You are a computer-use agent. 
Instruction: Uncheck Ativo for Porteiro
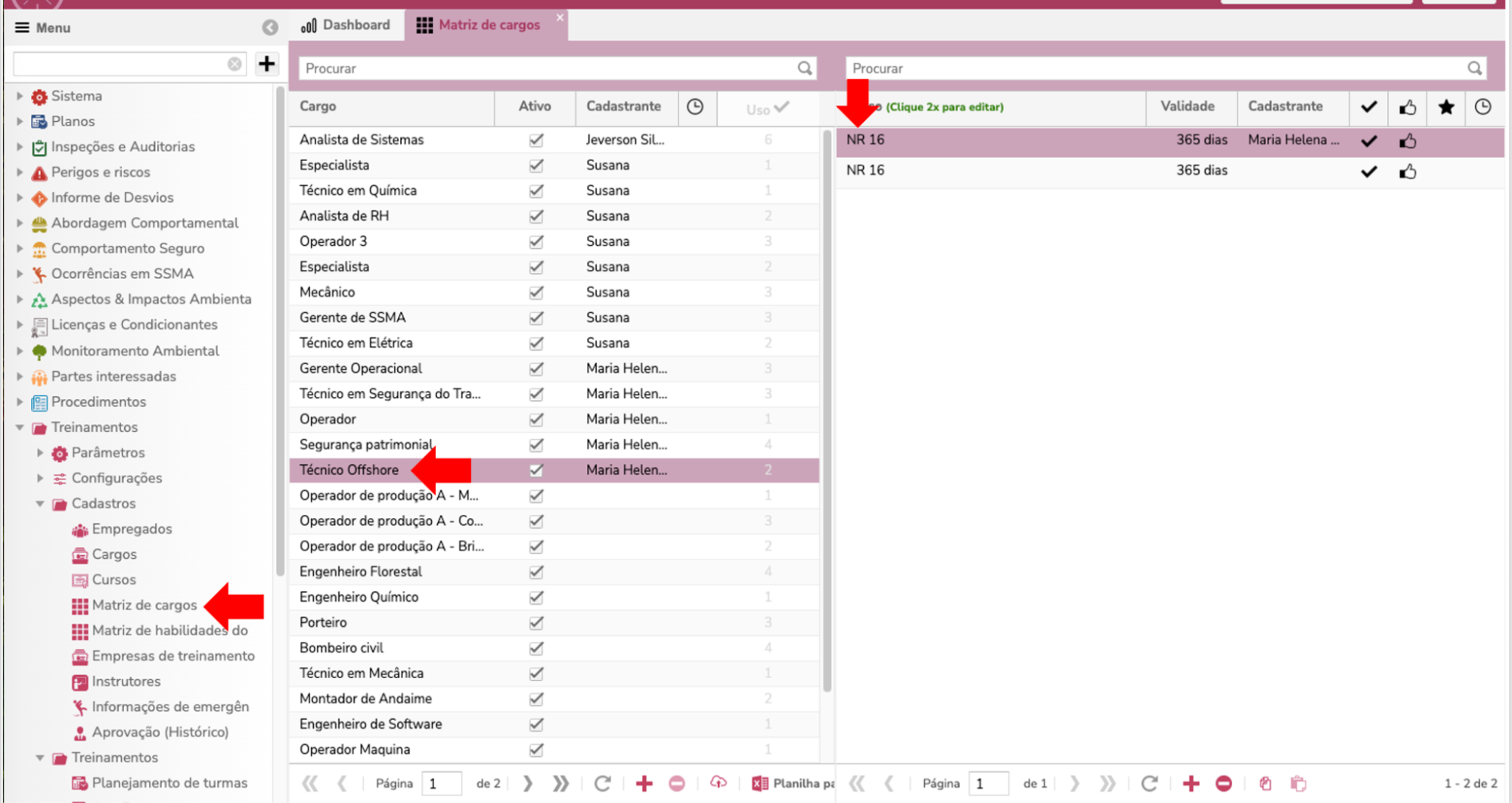(x=536, y=623)
